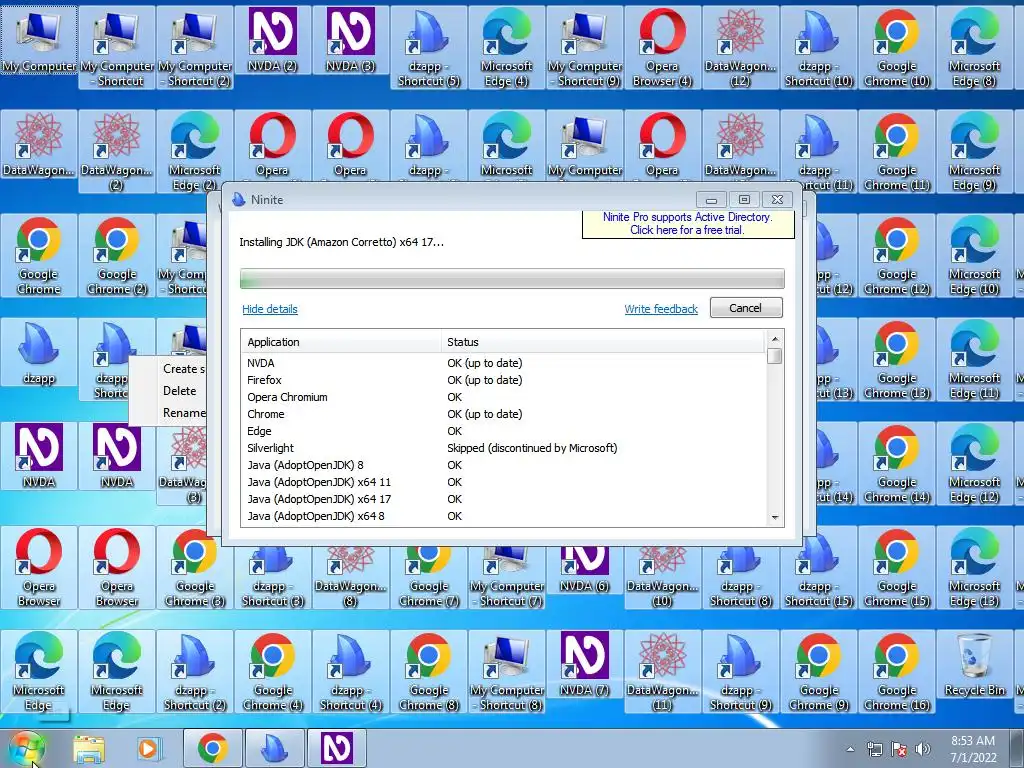Open the Write feedback link

(x=661, y=309)
